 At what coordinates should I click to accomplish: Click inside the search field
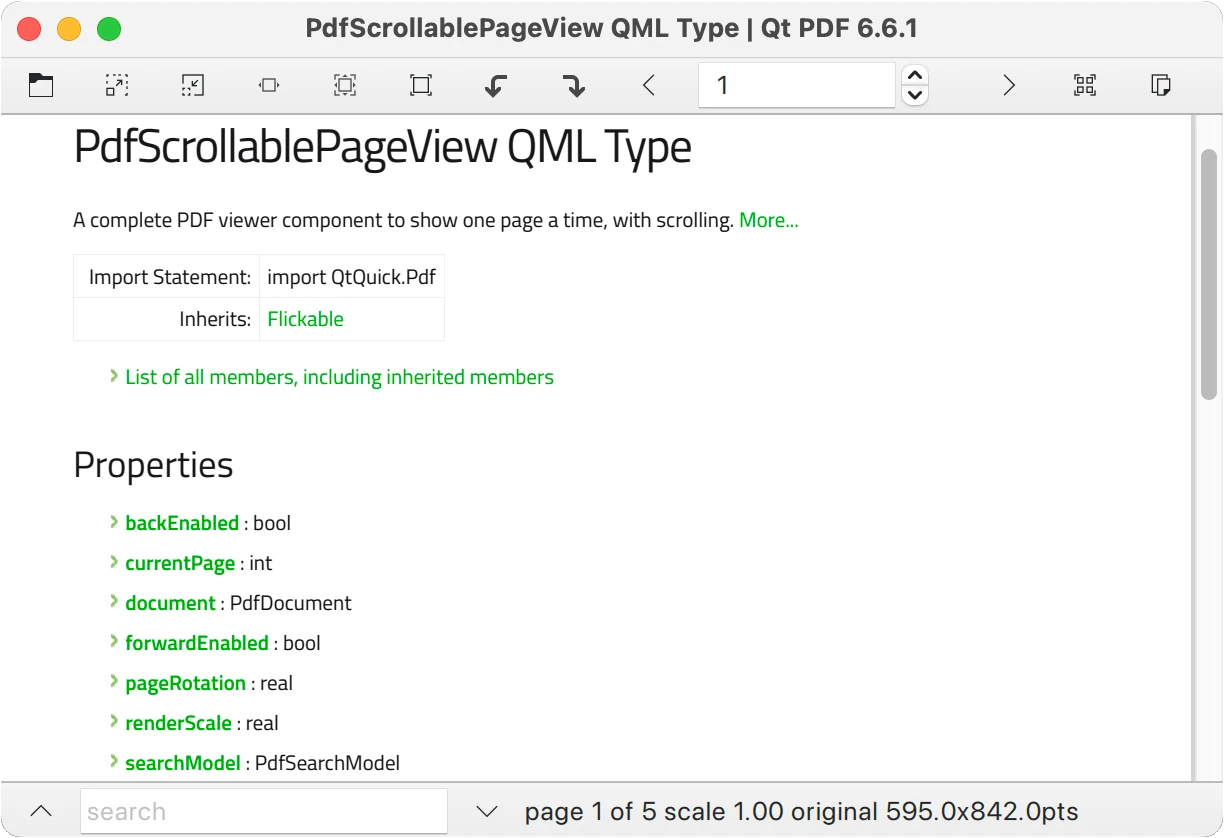click(263, 811)
